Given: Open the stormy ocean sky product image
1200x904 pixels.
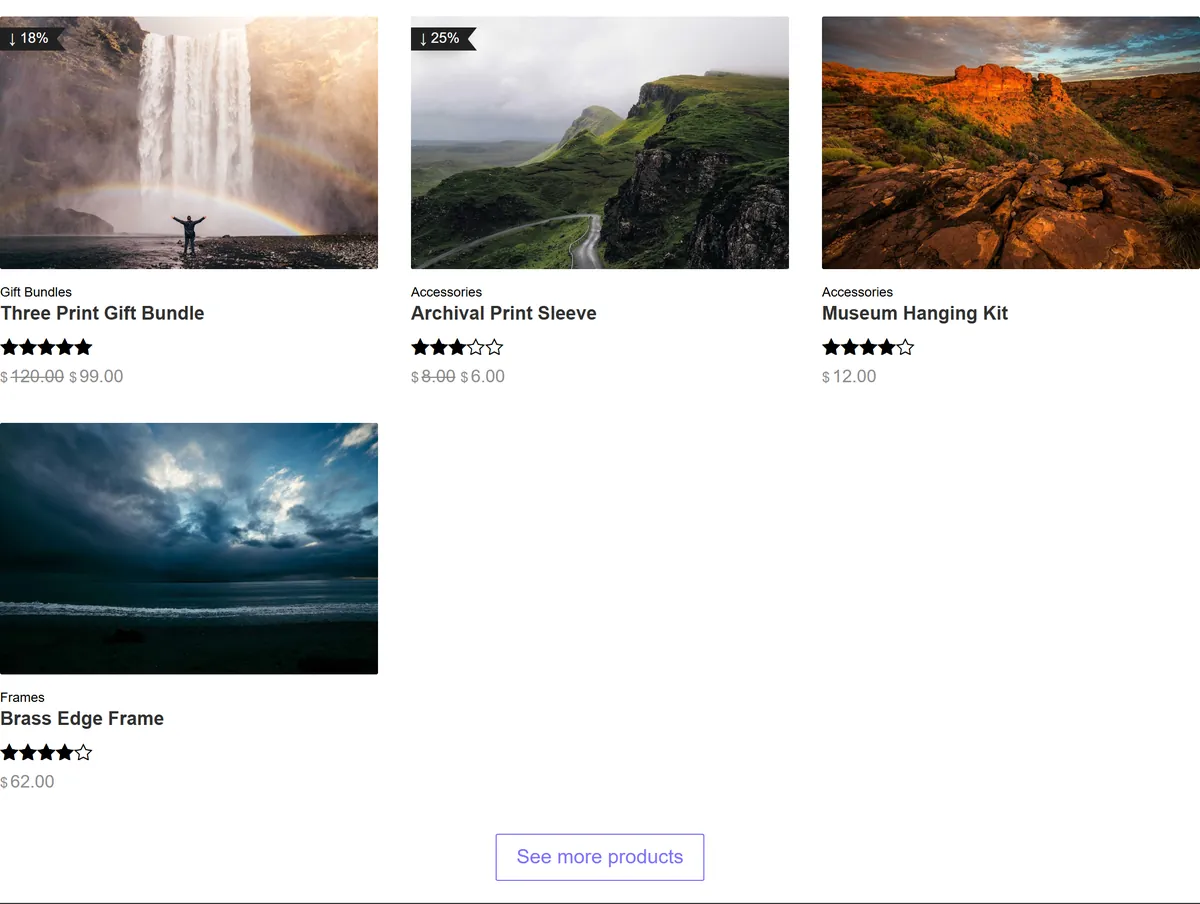Looking at the screenshot, I should (x=189, y=548).
